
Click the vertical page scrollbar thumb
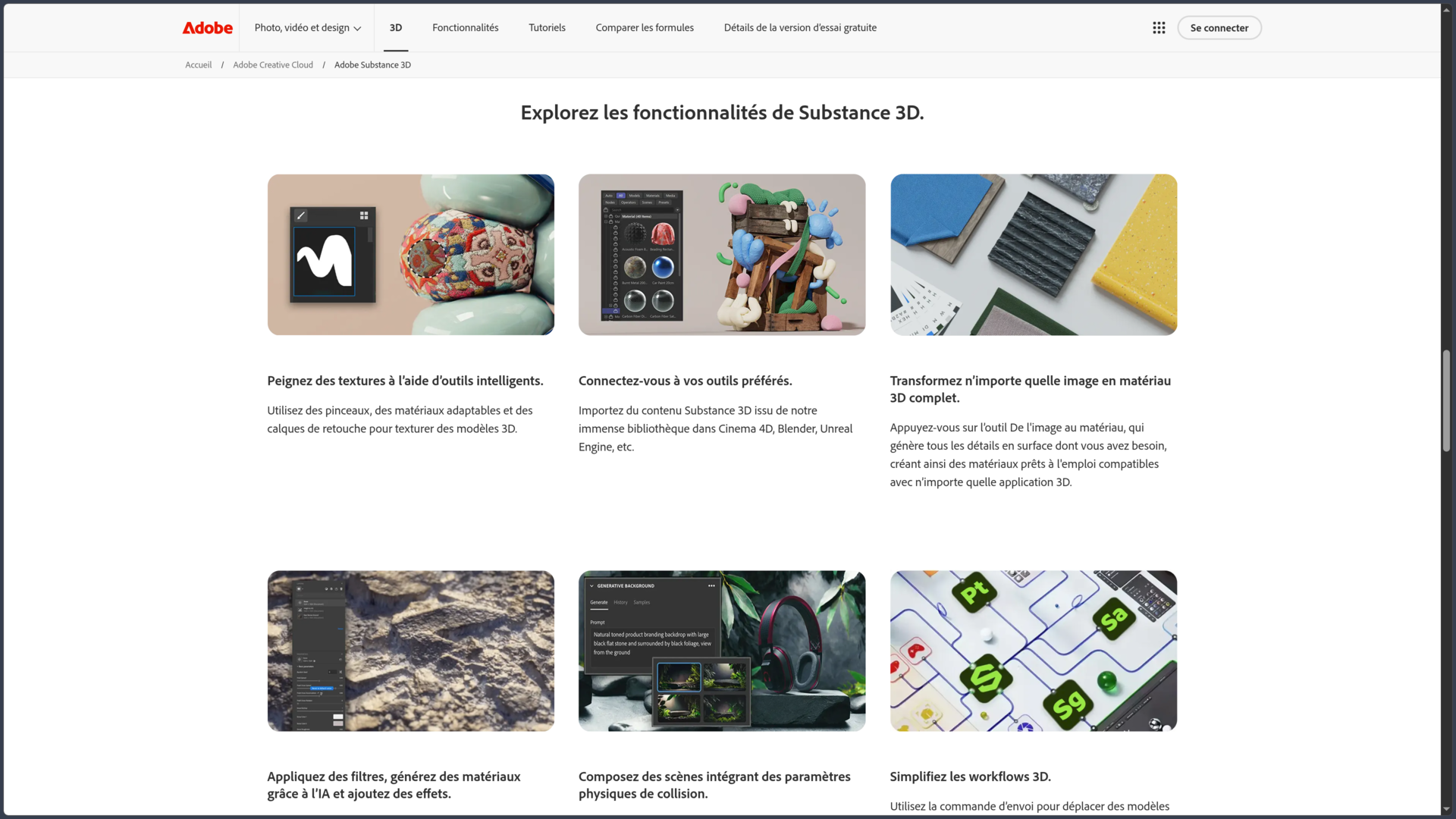point(1447,400)
